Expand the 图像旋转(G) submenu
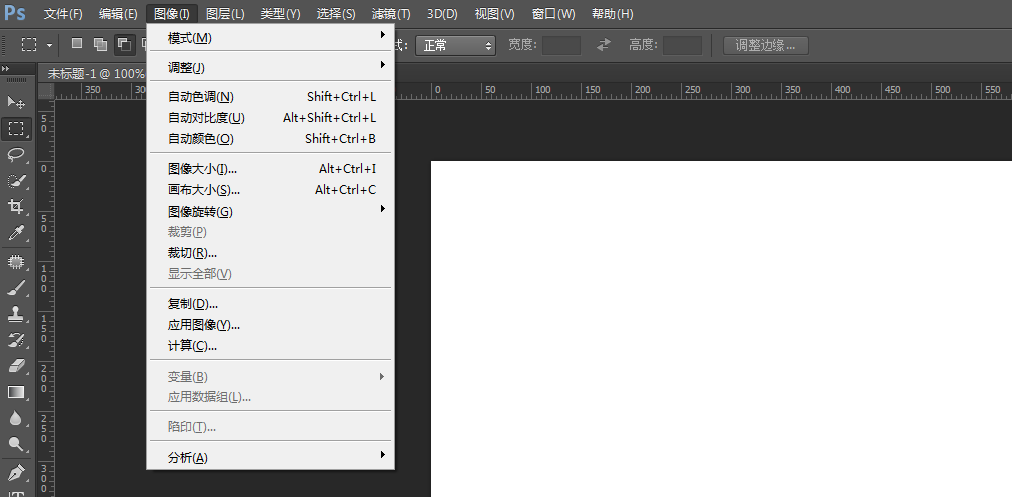The height and width of the screenshot is (497, 1012). pyautogui.click(x=271, y=211)
